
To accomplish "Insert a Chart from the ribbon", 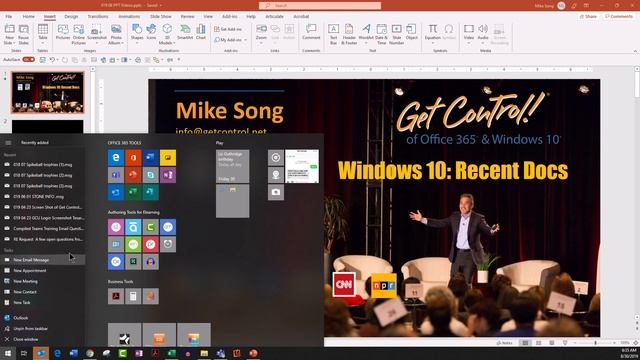I will [200, 33].
